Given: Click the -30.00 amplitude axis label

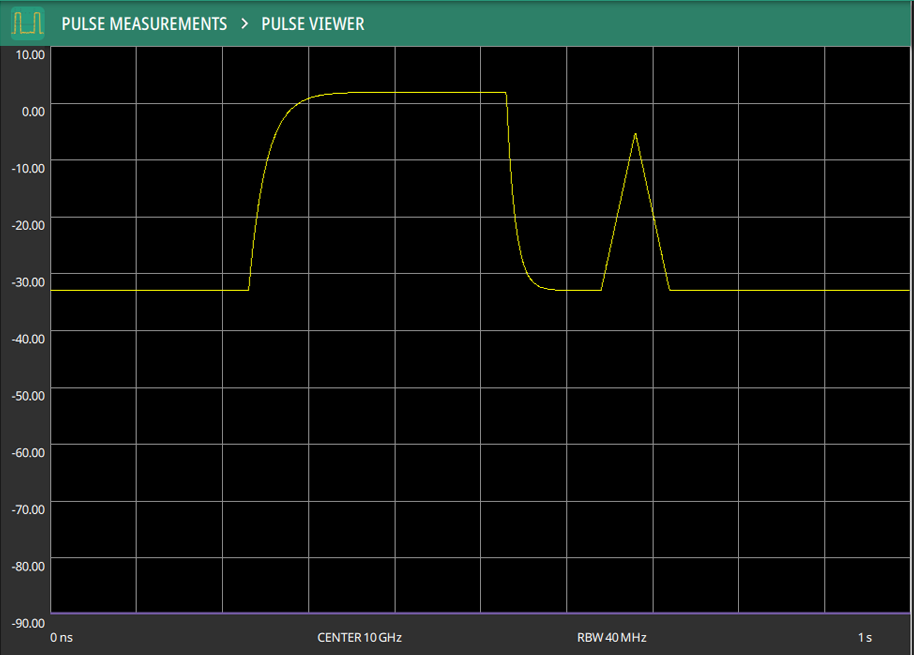Looking at the screenshot, I should 28,282.
